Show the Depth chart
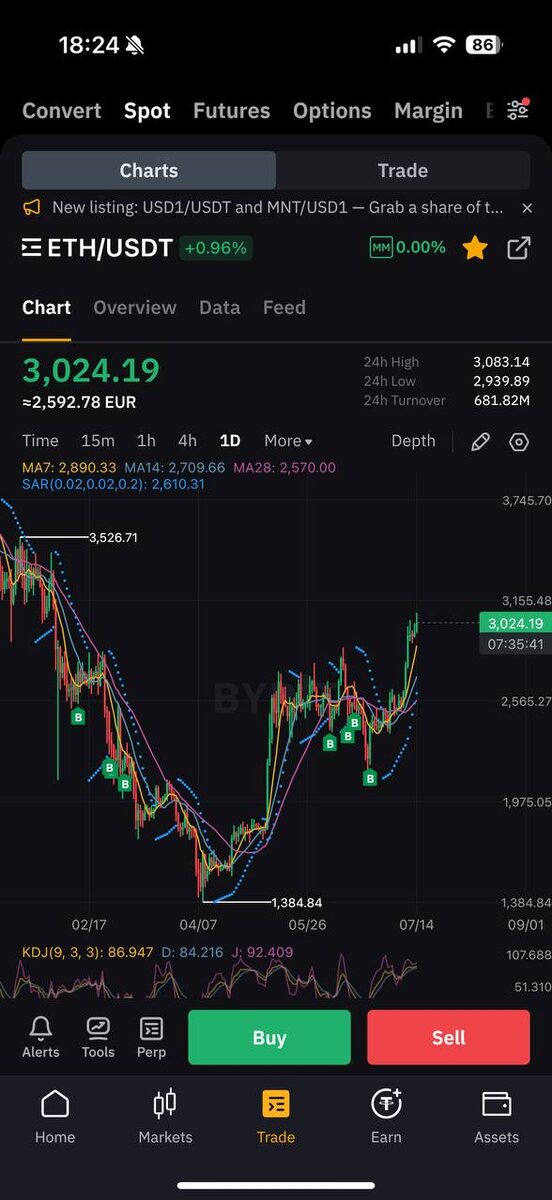This screenshot has height=1200, width=552. click(413, 441)
